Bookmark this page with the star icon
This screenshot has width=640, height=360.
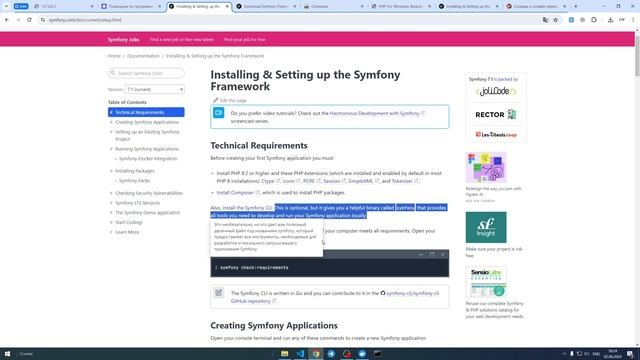point(556,20)
